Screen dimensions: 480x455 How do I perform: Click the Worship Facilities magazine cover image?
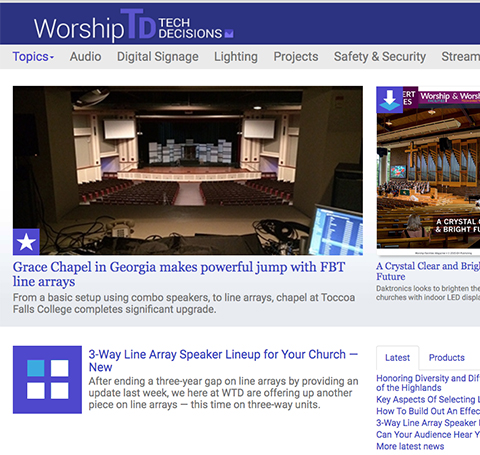[x=428, y=172]
